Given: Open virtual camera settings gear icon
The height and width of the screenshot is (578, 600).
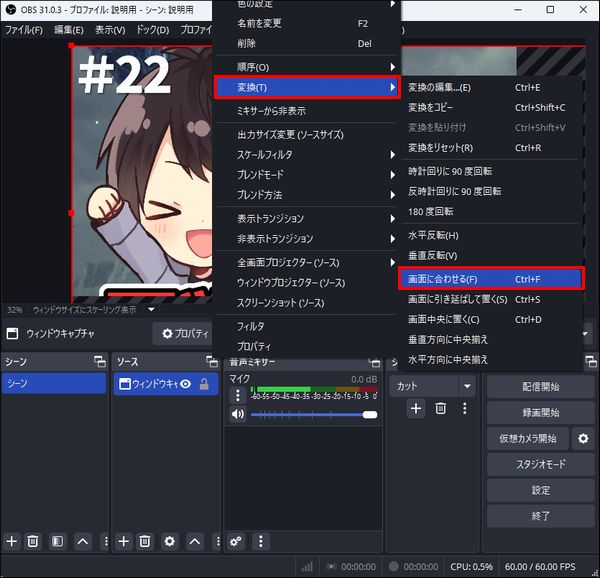Looking at the screenshot, I should coord(583,438).
